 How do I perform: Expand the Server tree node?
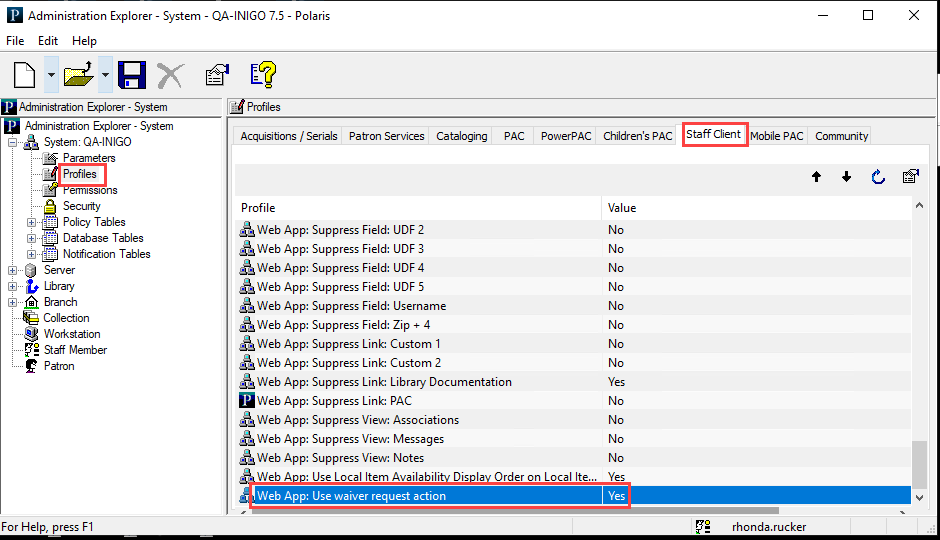click(x=12, y=270)
